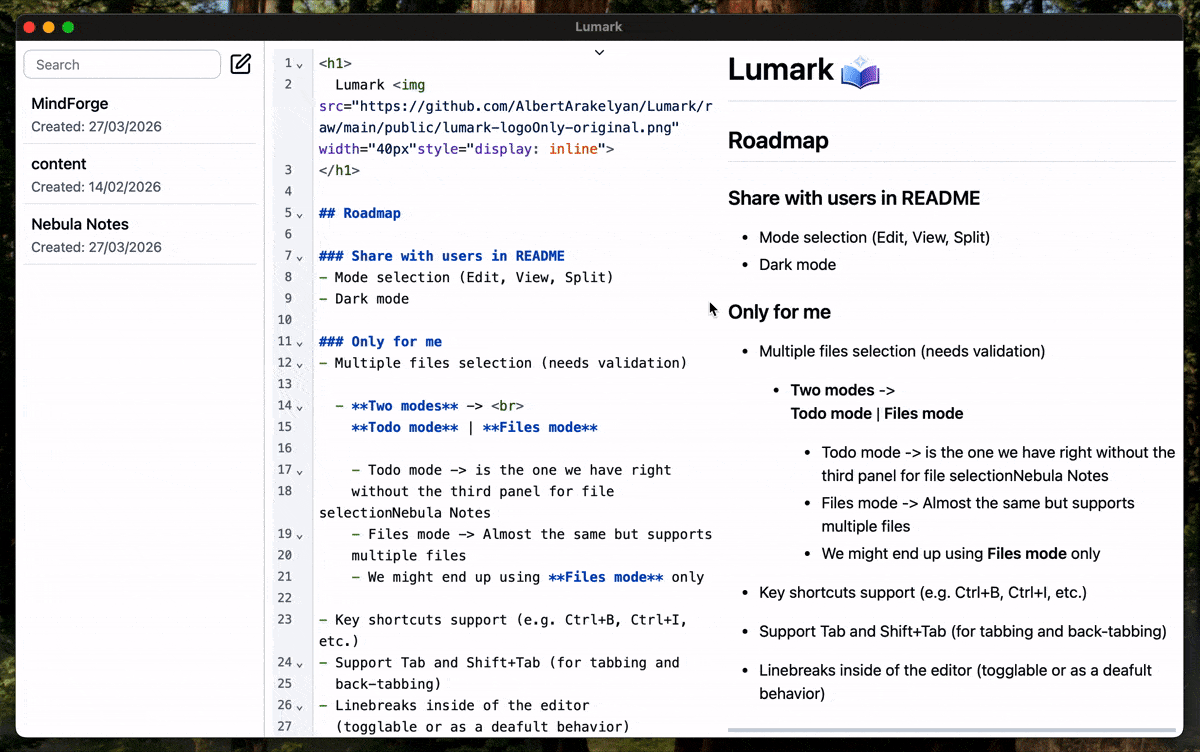Fold the Support Tab item at line 24
This screenshot has height=752, width=1200.
(x=299, y=664)
